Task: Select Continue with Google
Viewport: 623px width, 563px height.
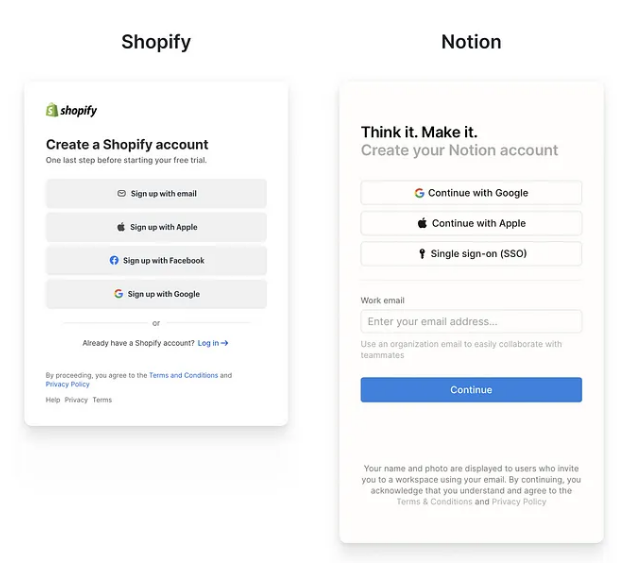Action: (x=471, y=193)
